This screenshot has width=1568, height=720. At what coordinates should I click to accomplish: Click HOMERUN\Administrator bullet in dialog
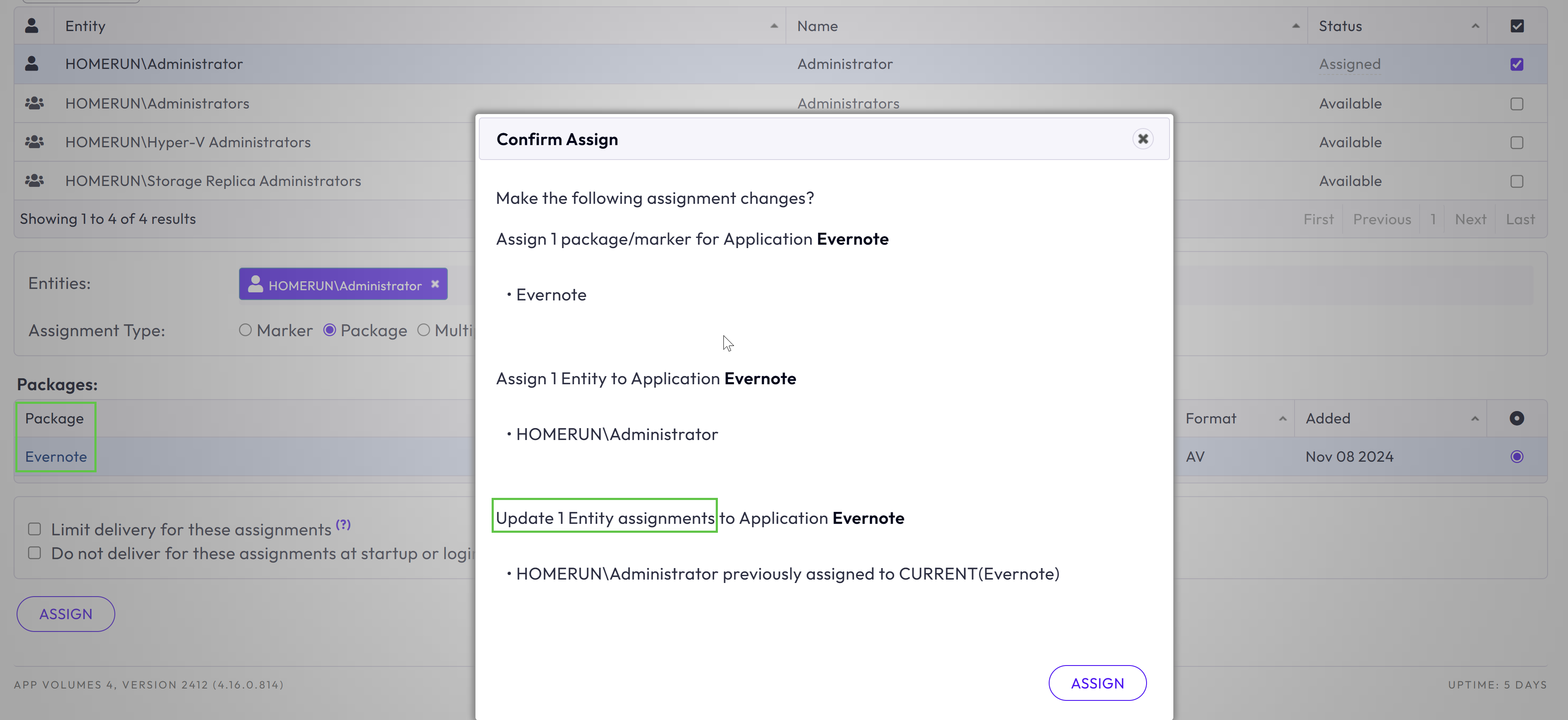click(x=617, y=434)
